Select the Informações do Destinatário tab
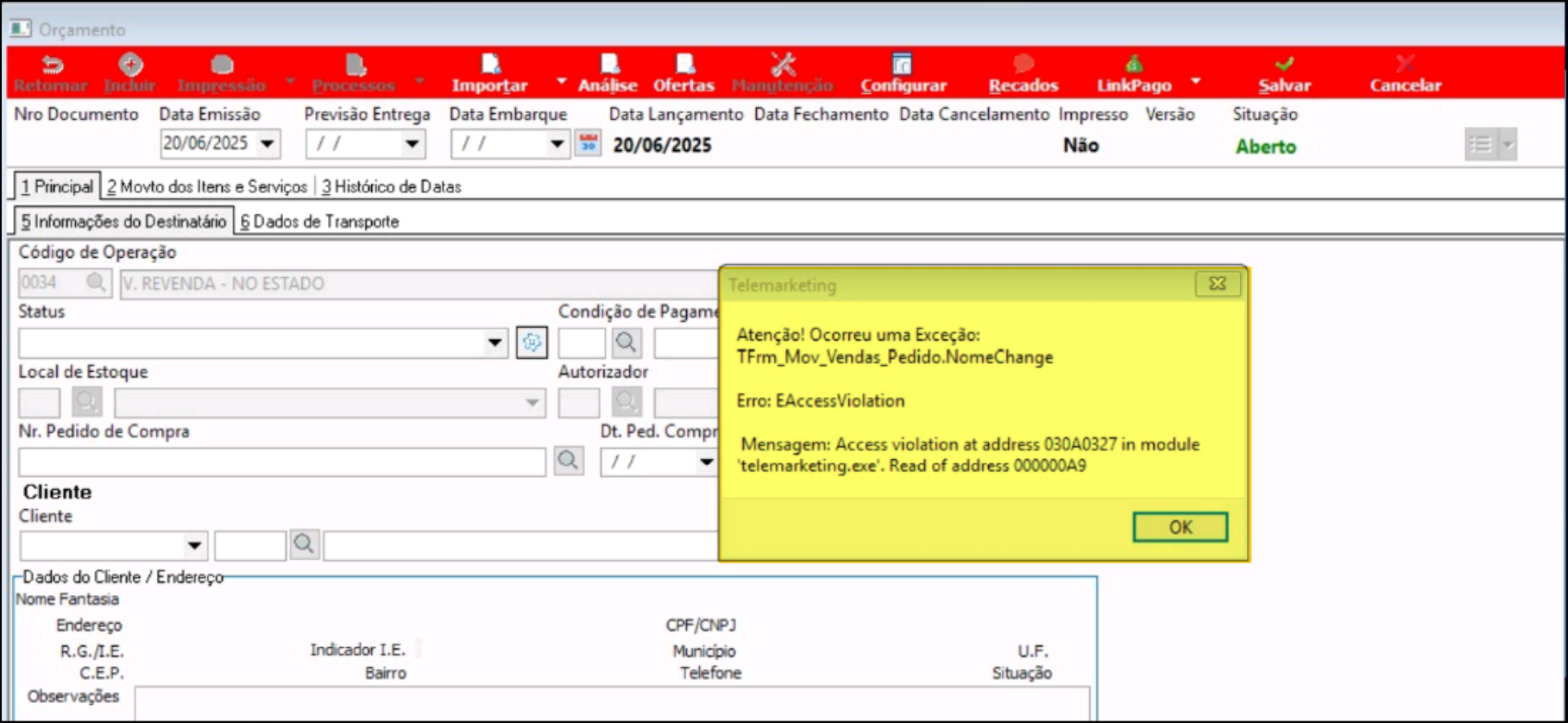 pos(123,222)
